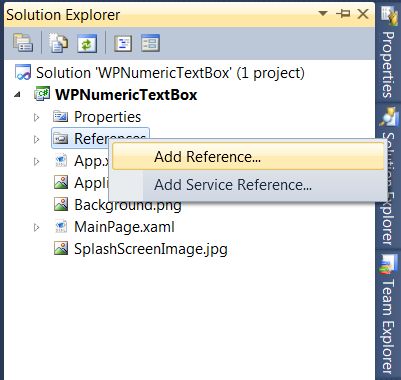The image size is (401, 380).
Task: Select the Background.png image file icon
Action: (61, 204)
